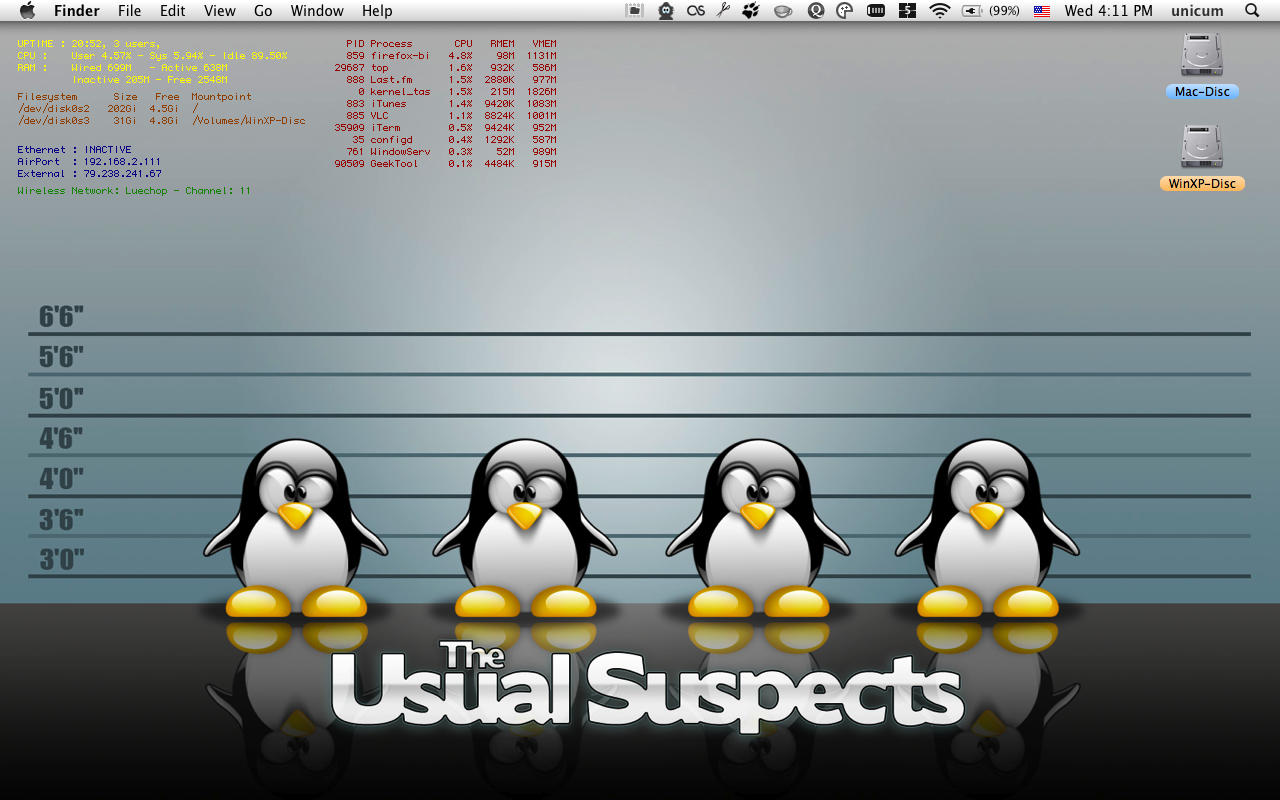Click the configd process row
1280x800 pixels.
[x=454, y=140]
